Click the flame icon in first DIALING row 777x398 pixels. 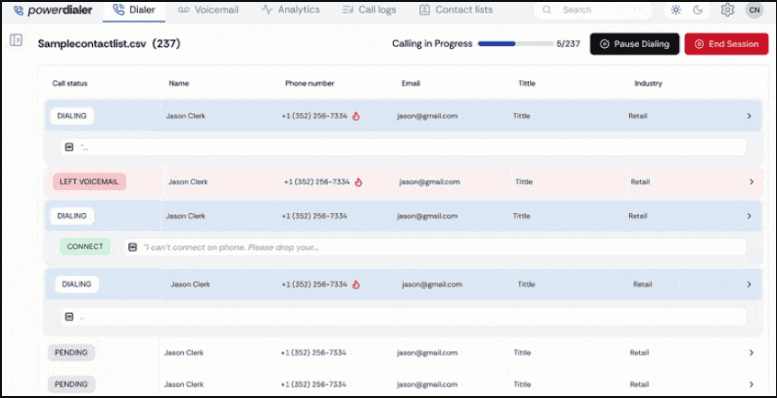(x=356, y=116)
